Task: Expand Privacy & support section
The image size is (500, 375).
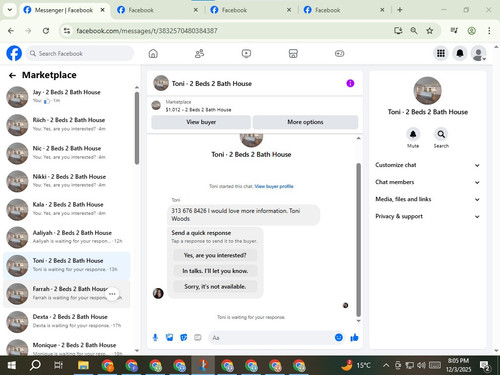Action: click(427, 216)
